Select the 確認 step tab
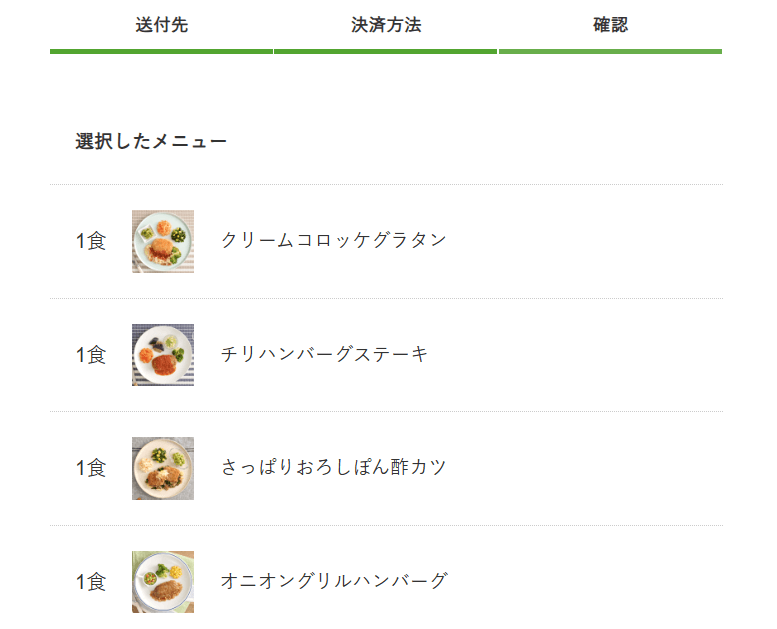This screenshot has height=629, width=777. click(x=610, y=25)
